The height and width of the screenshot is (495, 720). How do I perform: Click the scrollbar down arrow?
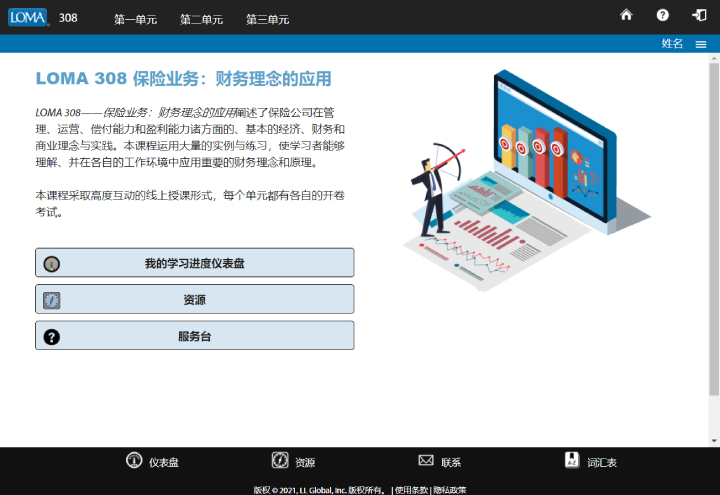(714, 441)
